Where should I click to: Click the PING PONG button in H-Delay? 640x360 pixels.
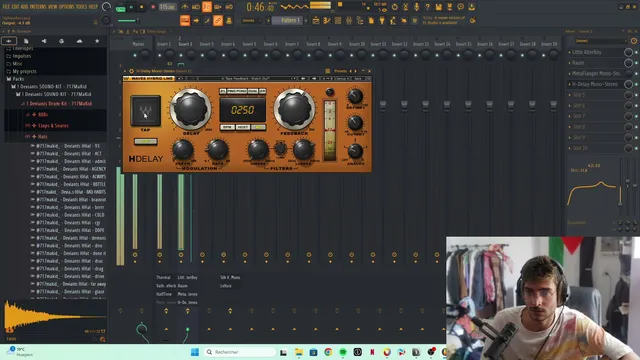[237, 91]
